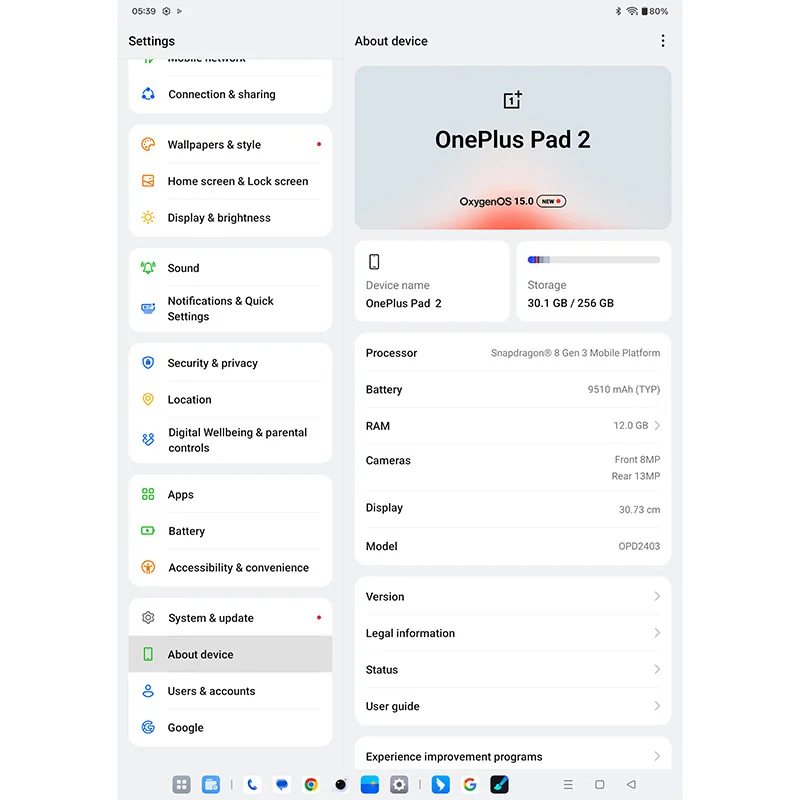Tap the Digital Wellbeing hearts icon
The height and width of the screenshot is (800, 800).
tap(148, 439)
